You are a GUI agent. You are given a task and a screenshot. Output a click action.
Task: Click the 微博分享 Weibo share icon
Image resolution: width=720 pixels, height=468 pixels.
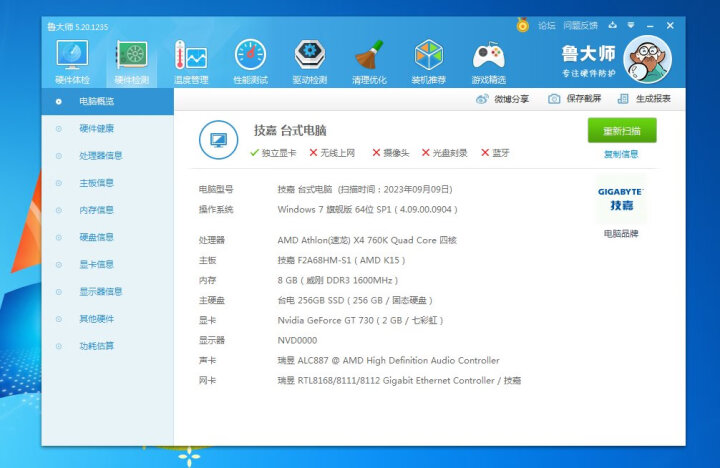(482, 99)
